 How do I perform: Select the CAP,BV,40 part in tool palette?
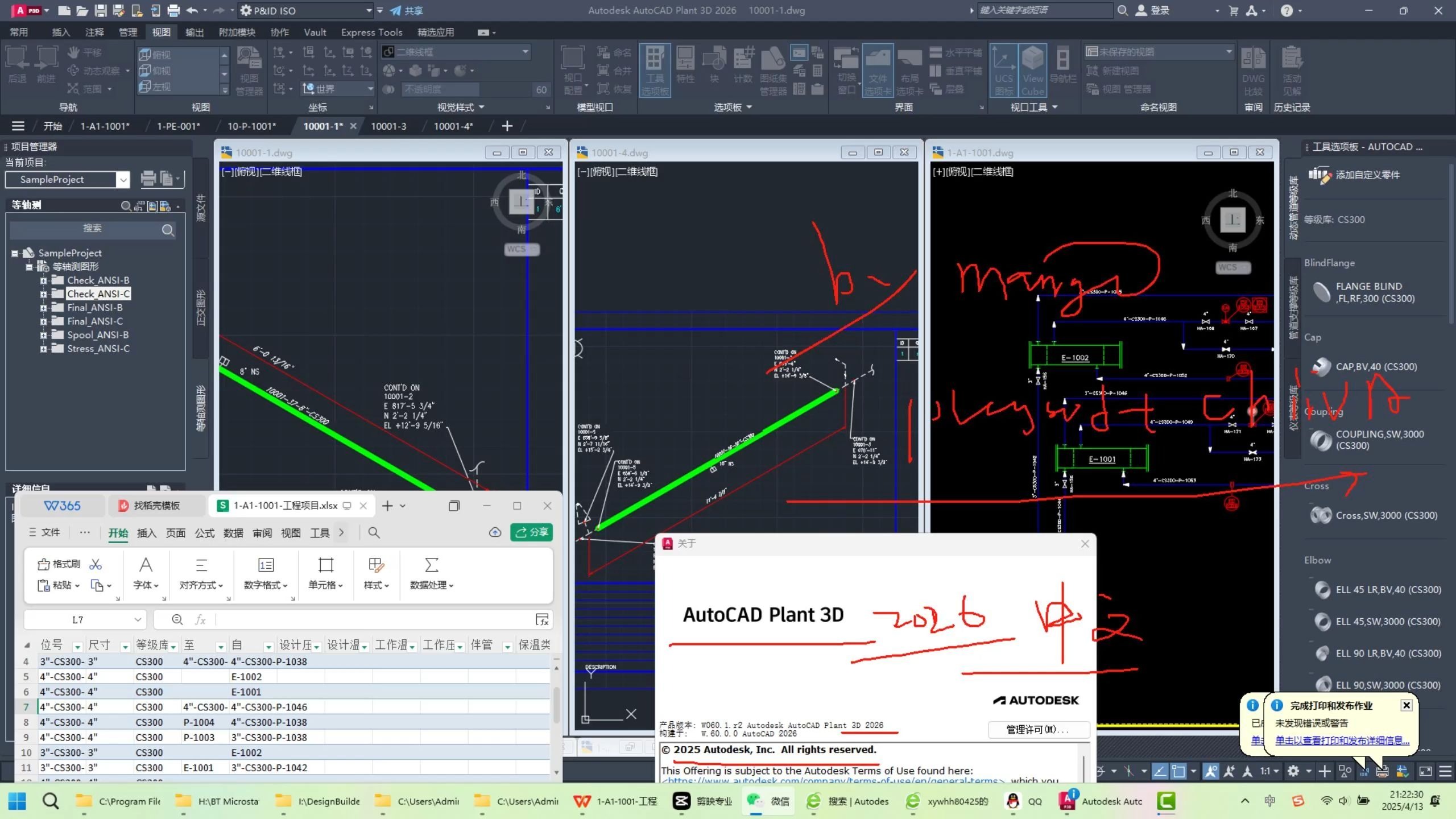1375,366
